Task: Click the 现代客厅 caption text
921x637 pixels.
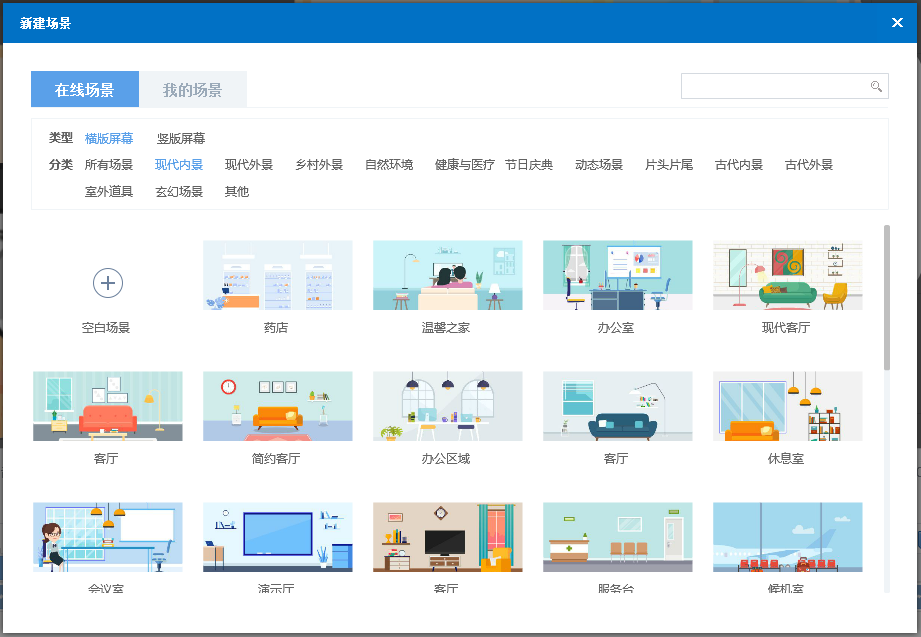Action: pyautogui.click(x=786, y=328)
